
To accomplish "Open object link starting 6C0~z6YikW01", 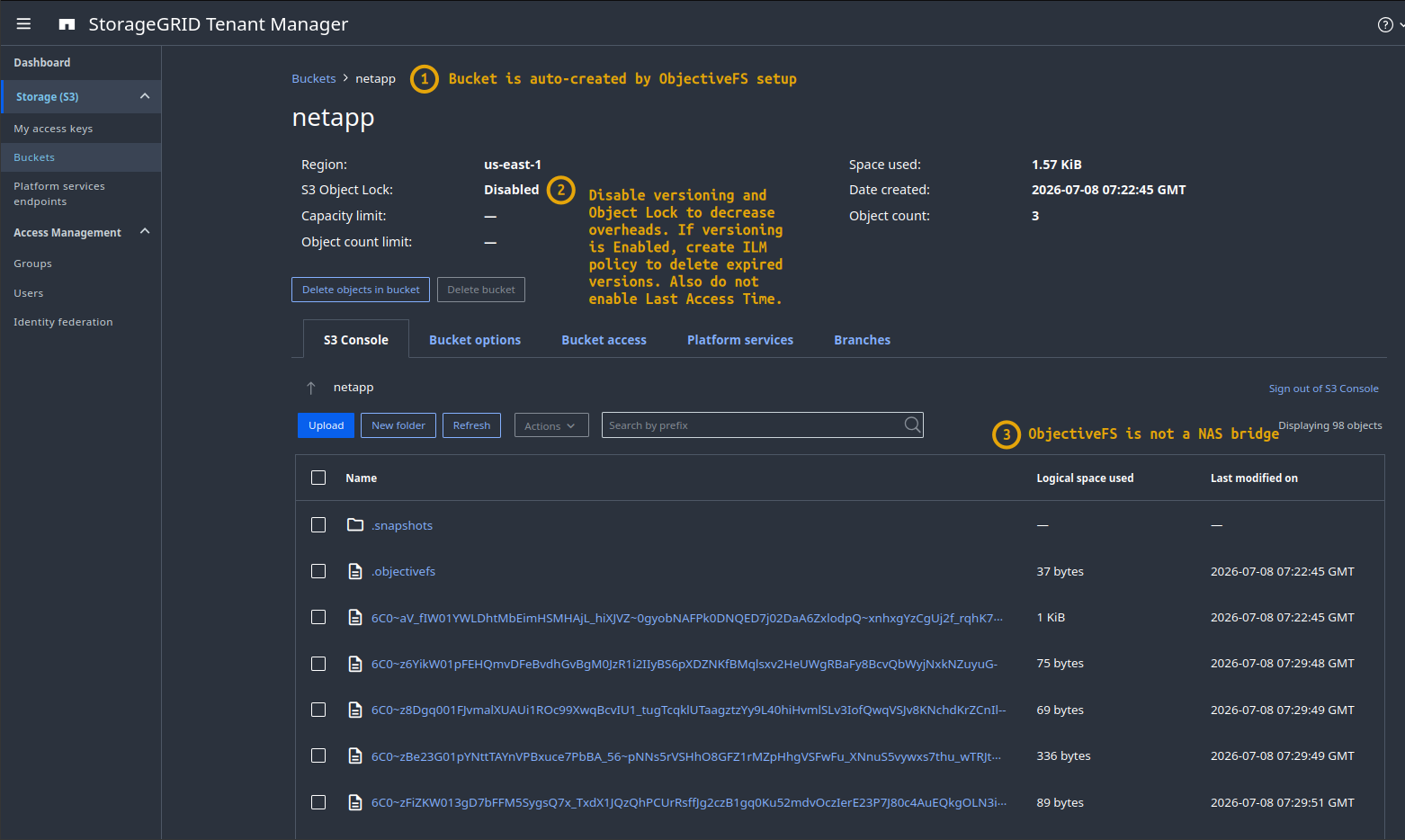I will click(685, 664).
